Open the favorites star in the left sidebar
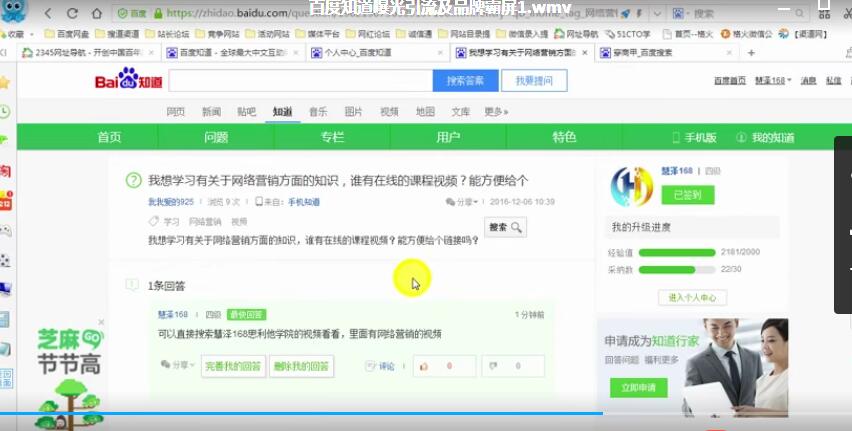Viewport: 852px width, 431px height. coord(5,83)
